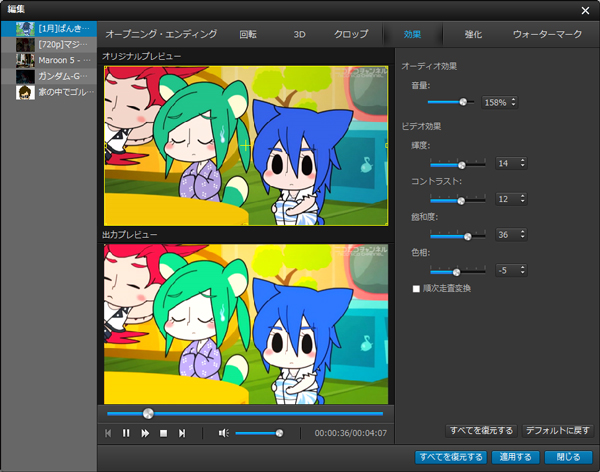Click the ビデオ効果 heading
This screenshot has width=600, height=472.
(x=421, y=126)
